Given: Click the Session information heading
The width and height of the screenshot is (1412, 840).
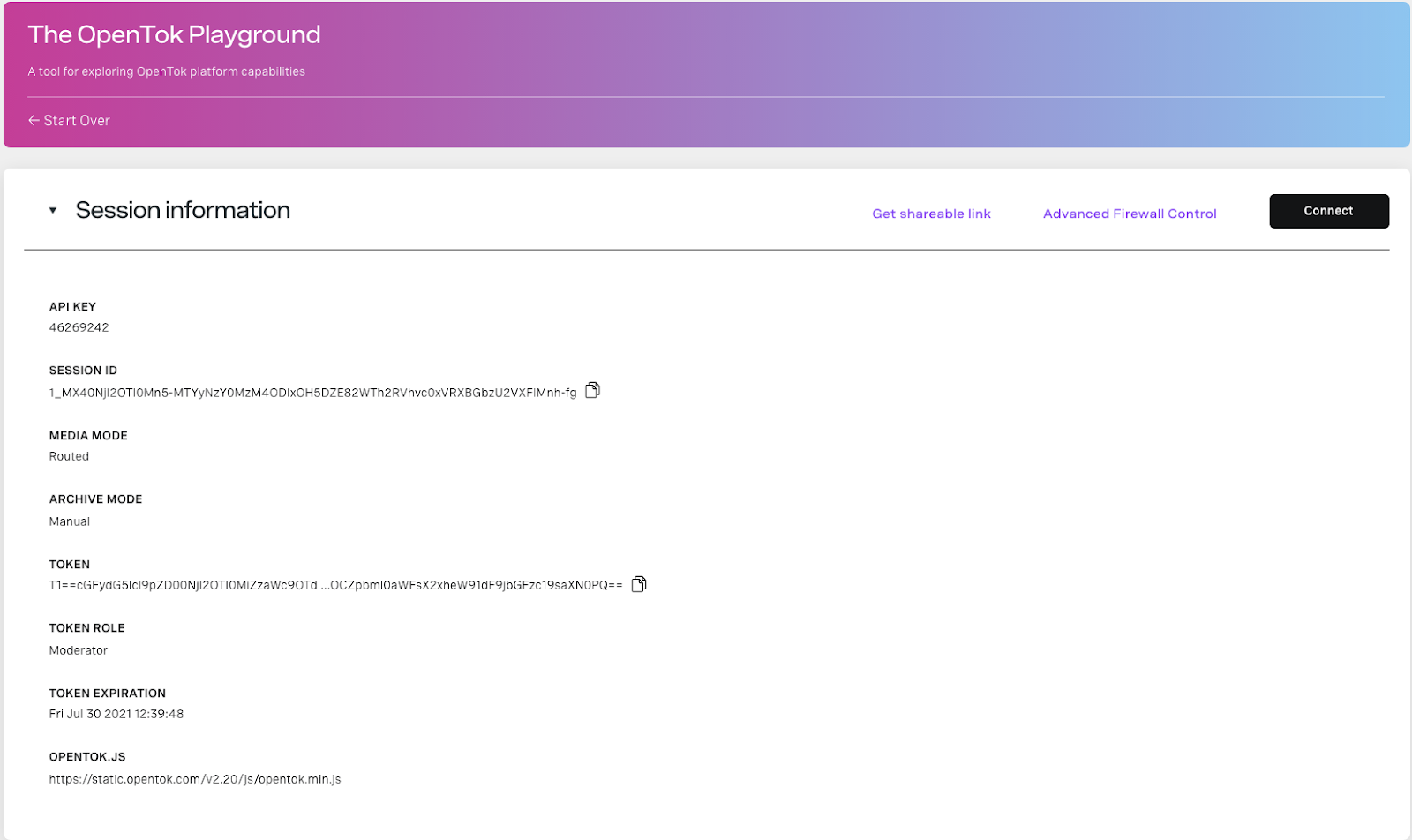Looking at the screenshot, I should click(x=183, y=210).
